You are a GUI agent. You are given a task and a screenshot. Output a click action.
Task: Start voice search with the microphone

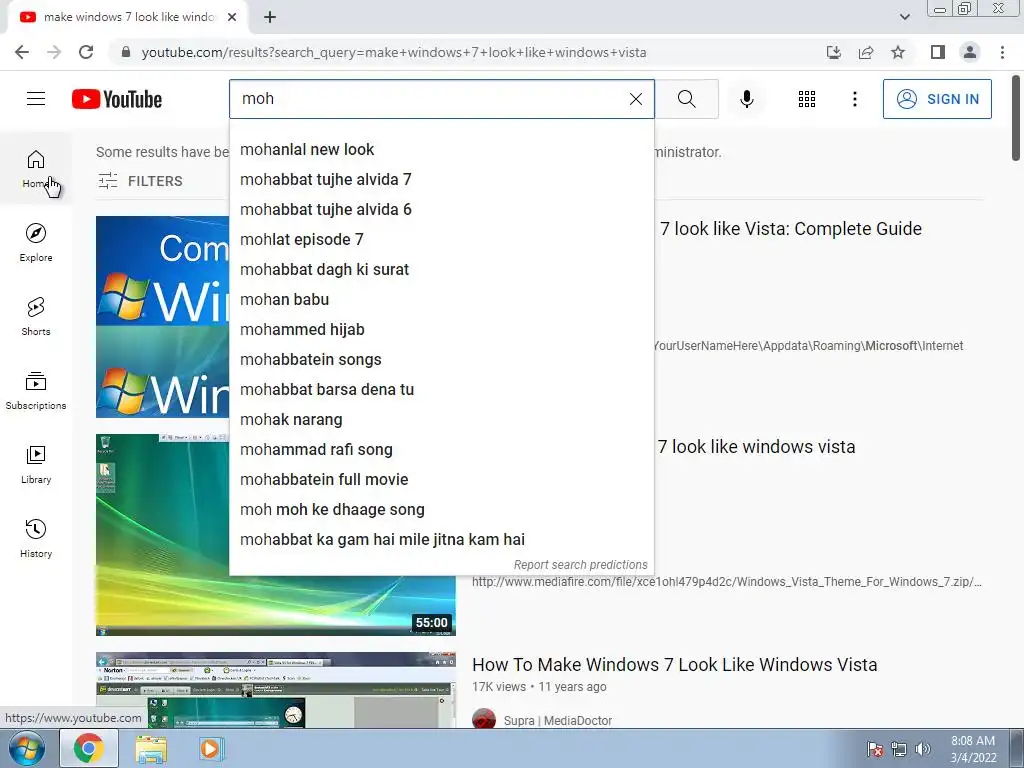click(746, 99)
